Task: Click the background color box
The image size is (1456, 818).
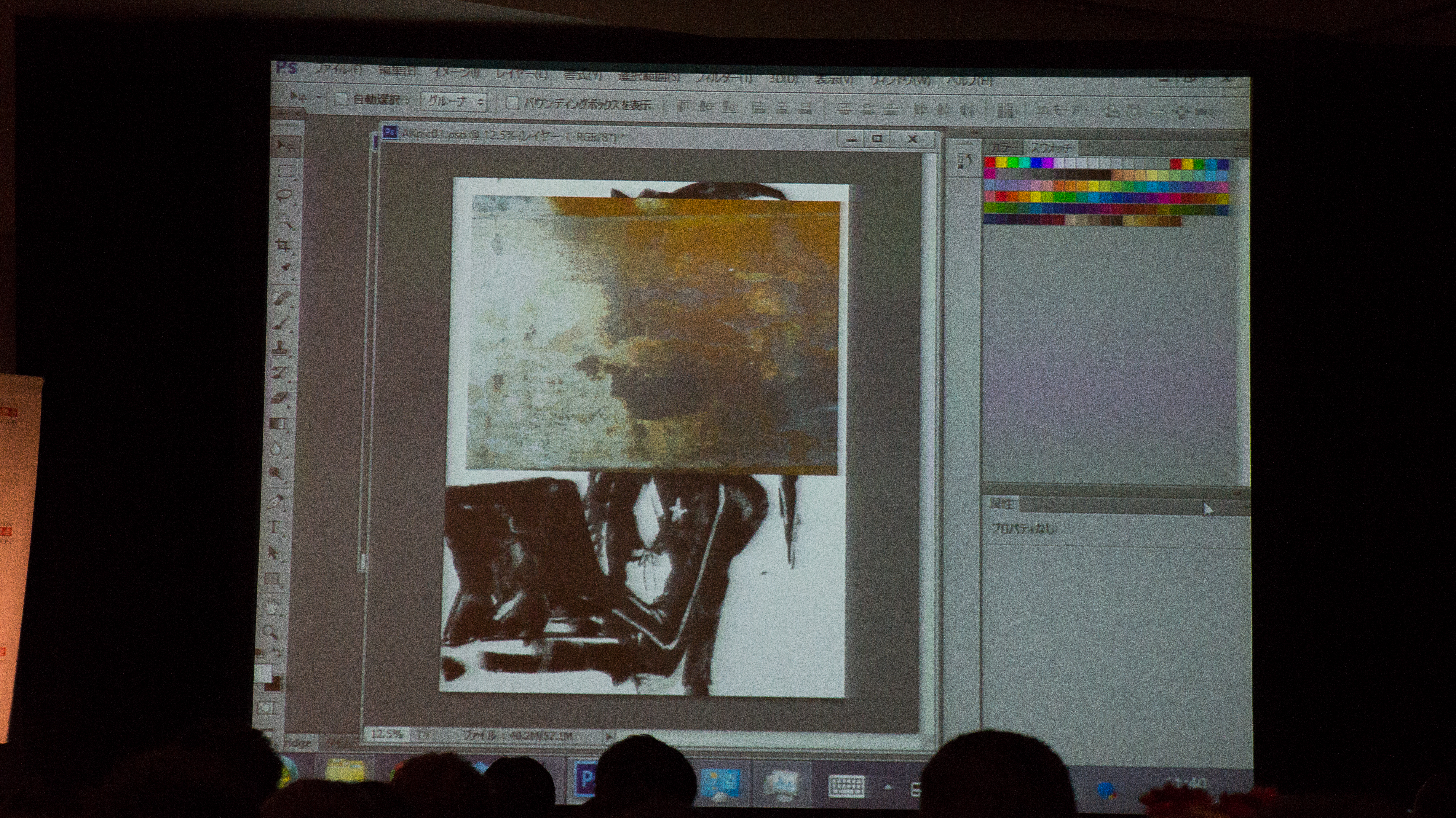Action: 273,683
